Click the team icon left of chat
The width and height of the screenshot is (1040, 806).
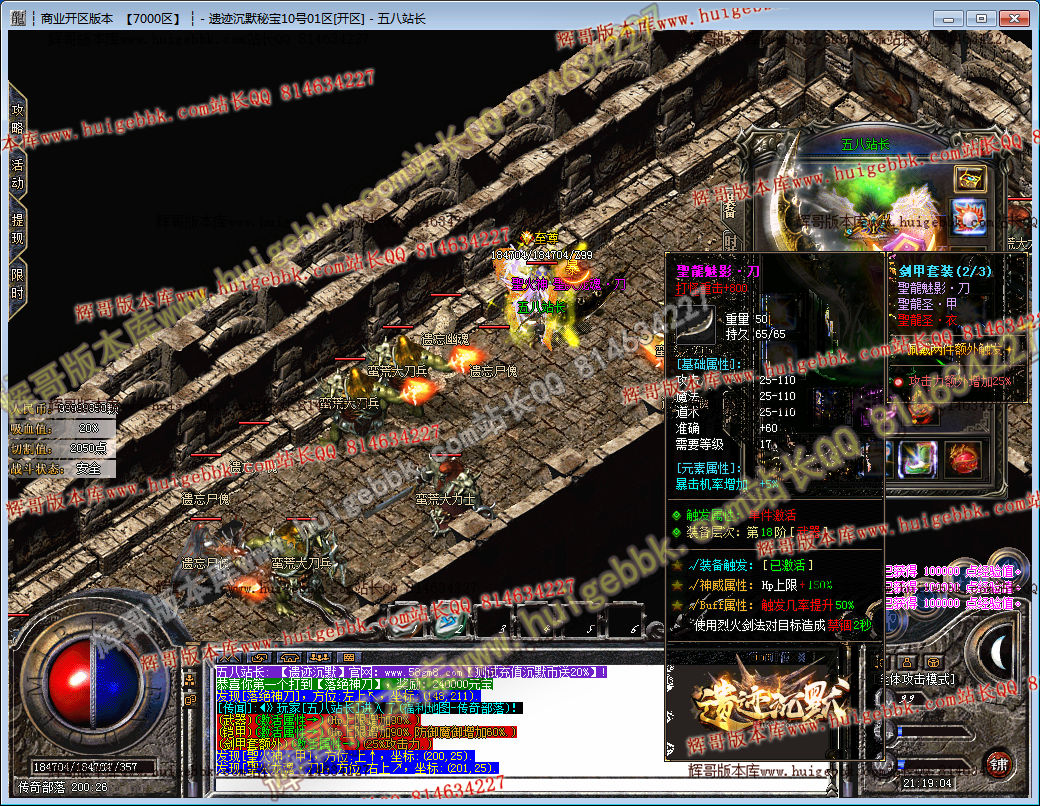point(190,680)
